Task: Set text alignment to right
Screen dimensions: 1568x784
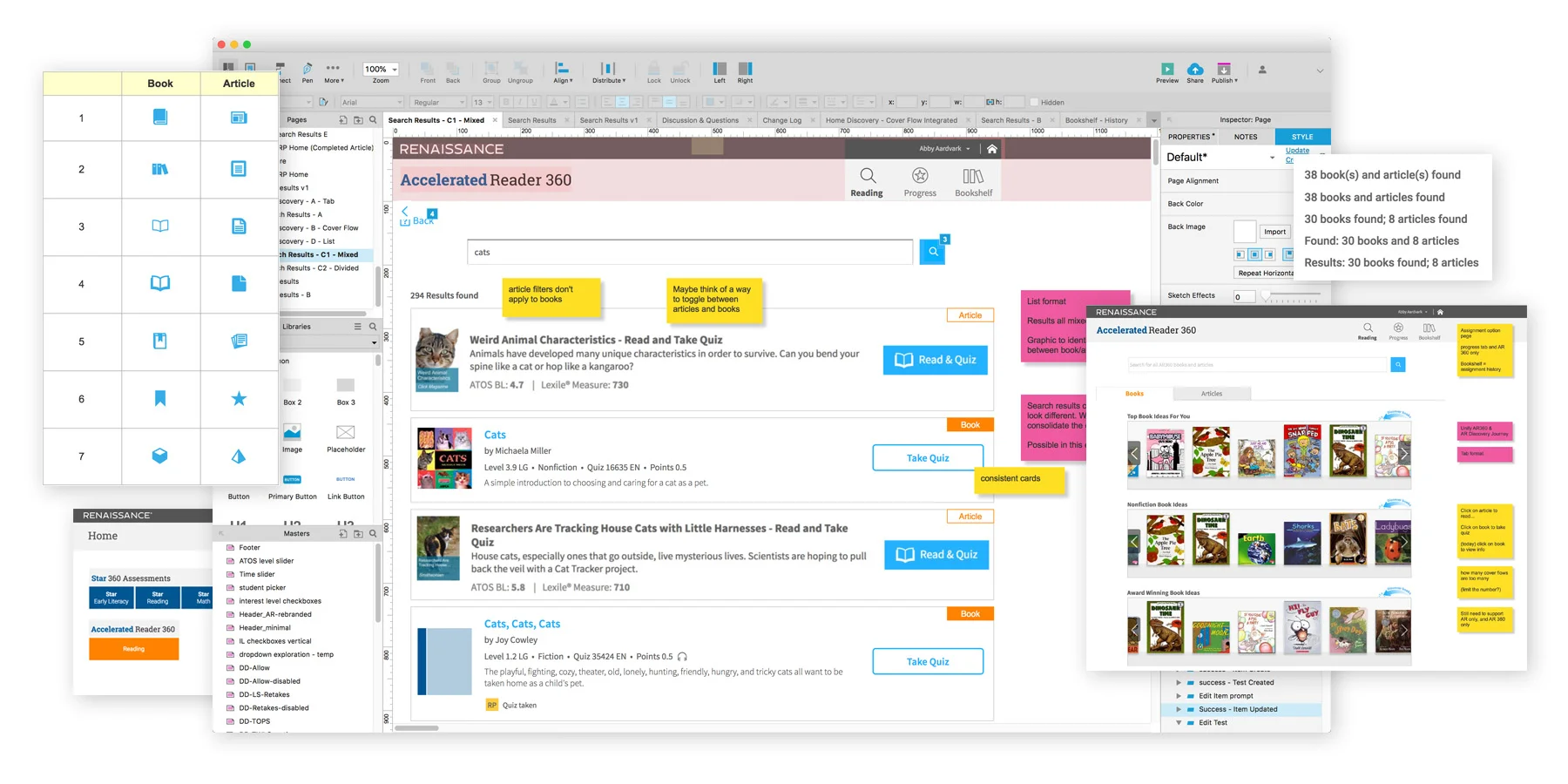Action: [x=636, y=102]
